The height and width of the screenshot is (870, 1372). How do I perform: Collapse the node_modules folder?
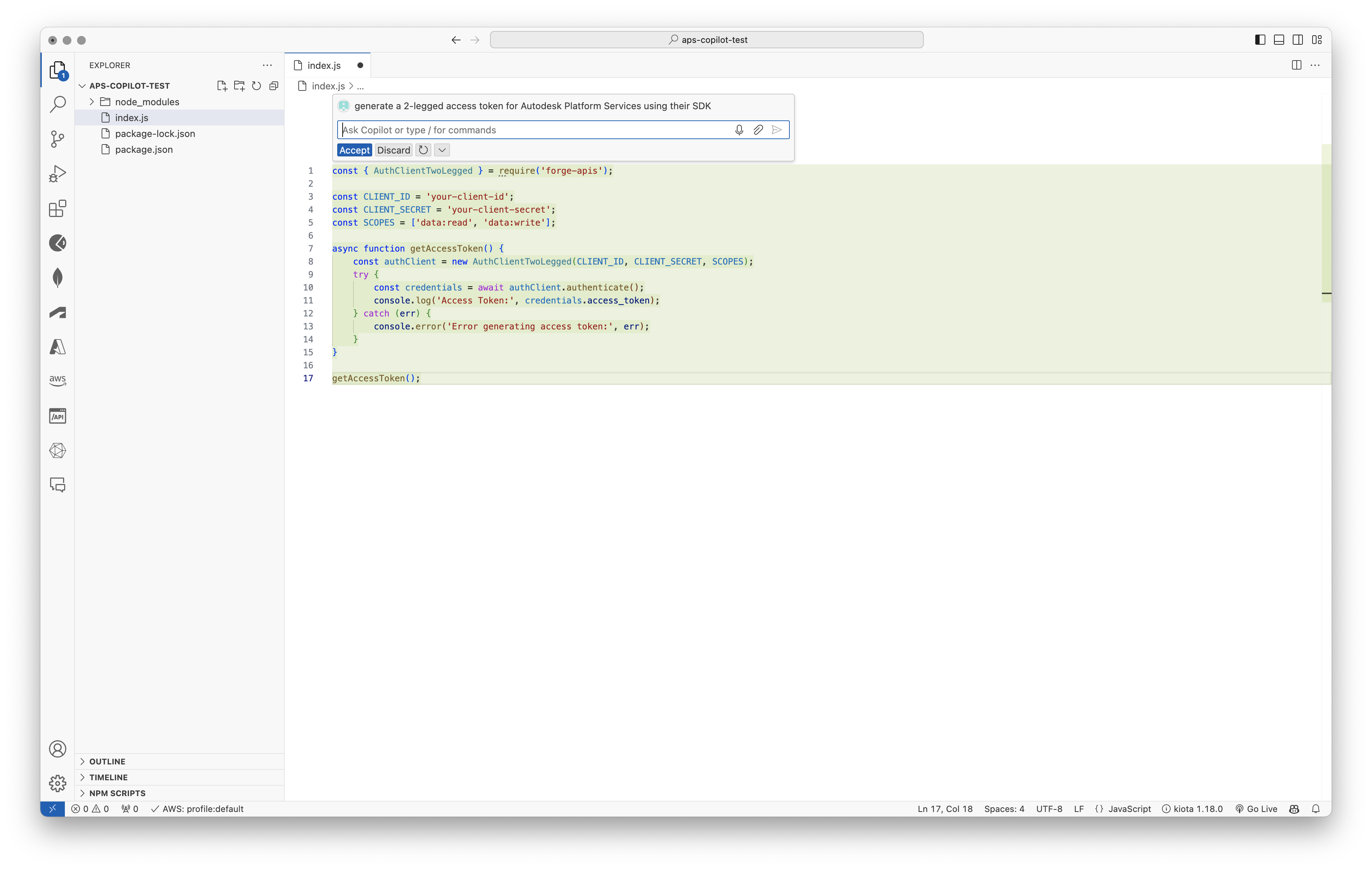(91, 102)
